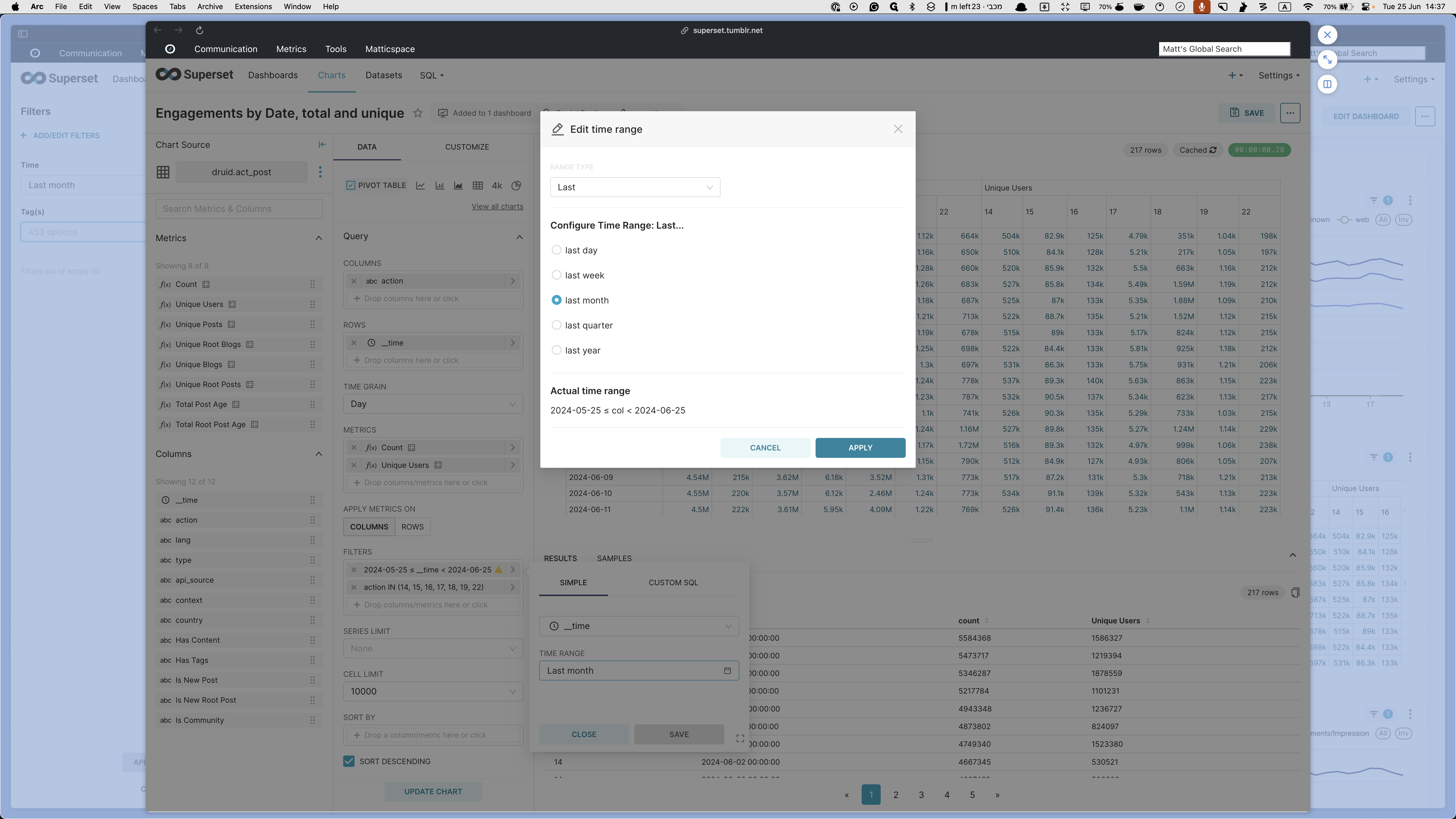This screenshot has height=819, width=1456.
Task: Click the UPDATE CHART button
Action: click(x=433, y=791)
